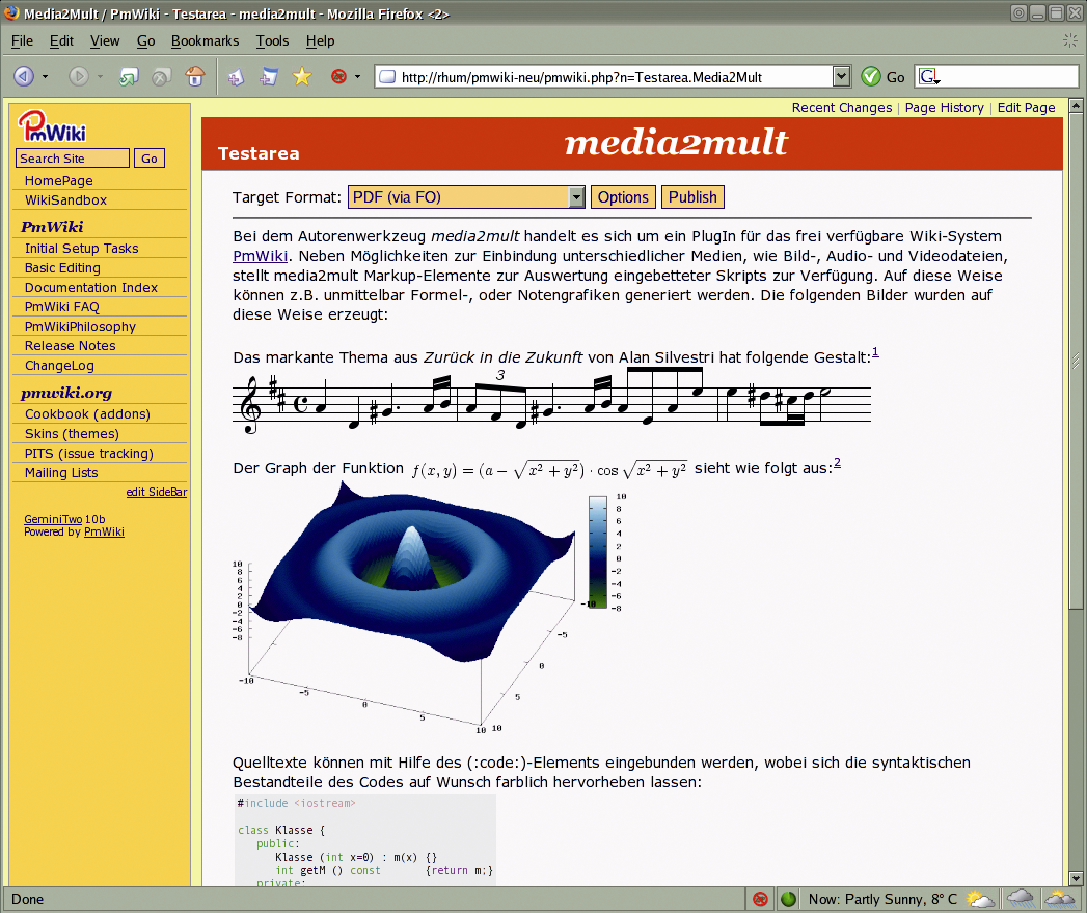Follow the Powered by PmWiki link

coord(104,532)
